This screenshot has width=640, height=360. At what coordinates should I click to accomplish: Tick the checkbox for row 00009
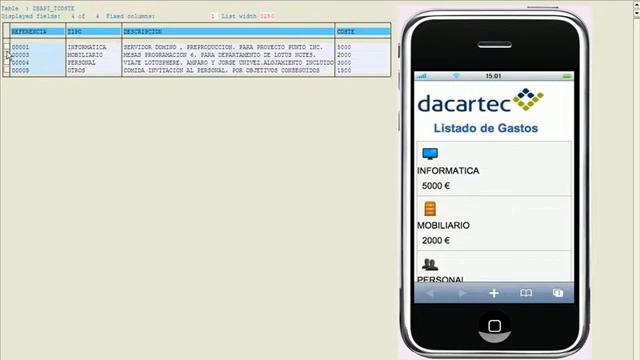6,71
